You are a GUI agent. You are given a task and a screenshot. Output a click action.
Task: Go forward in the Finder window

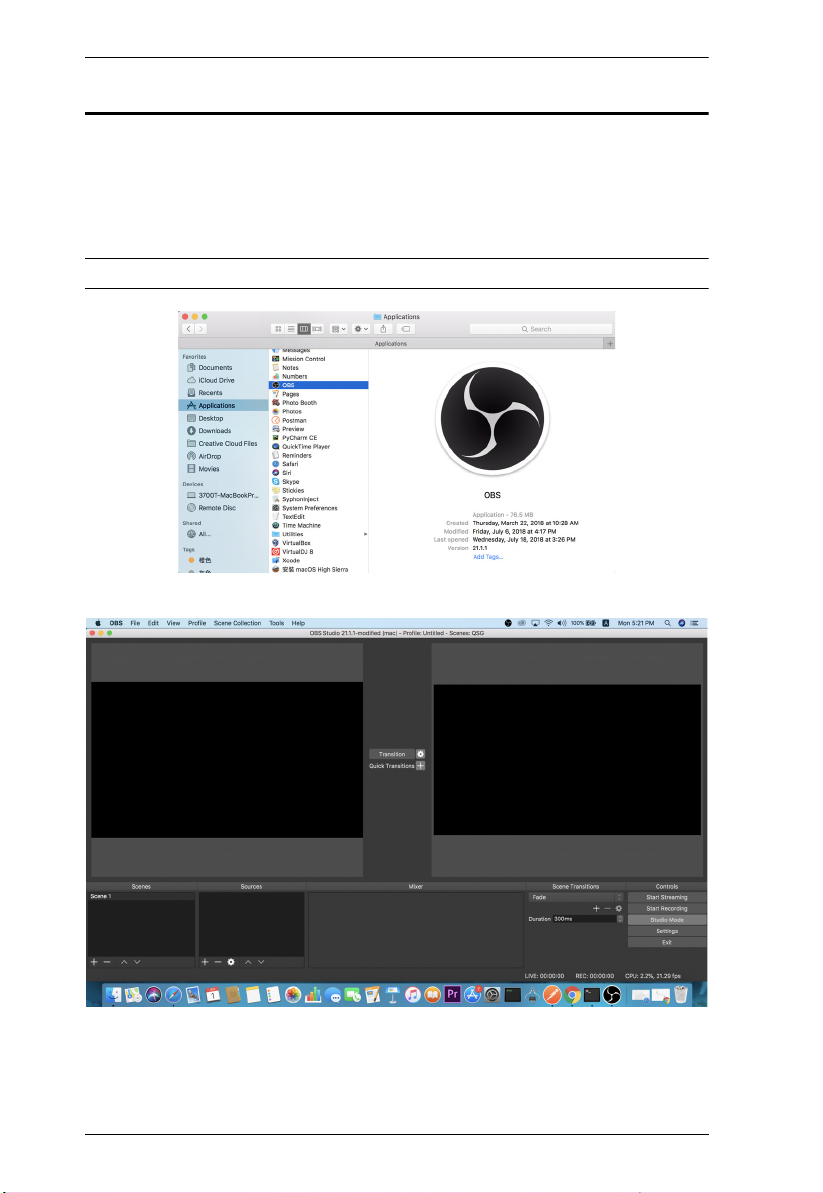click(x=200, y=329)
